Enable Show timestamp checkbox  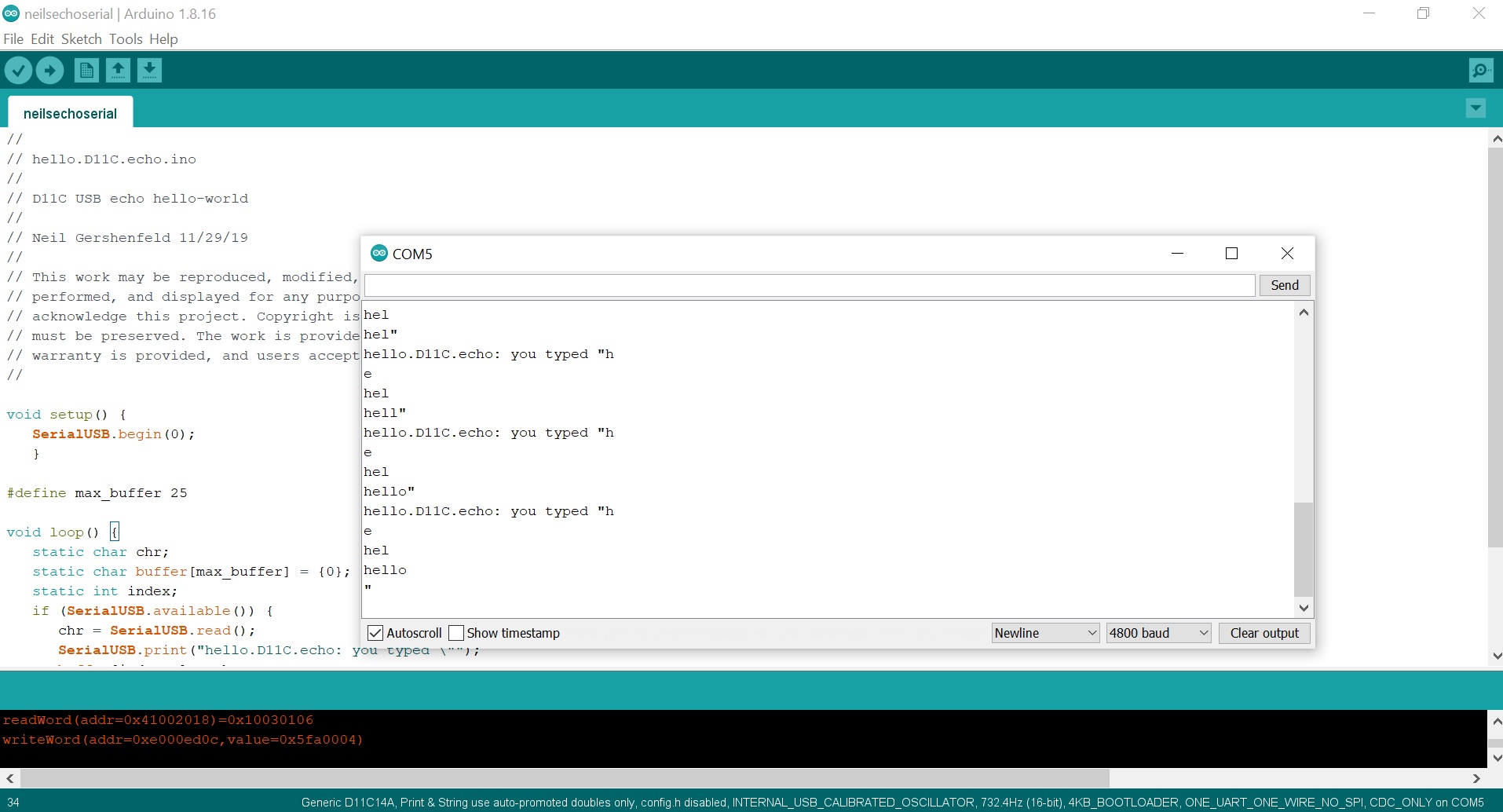pyautogui.click(x=456, y=633)
